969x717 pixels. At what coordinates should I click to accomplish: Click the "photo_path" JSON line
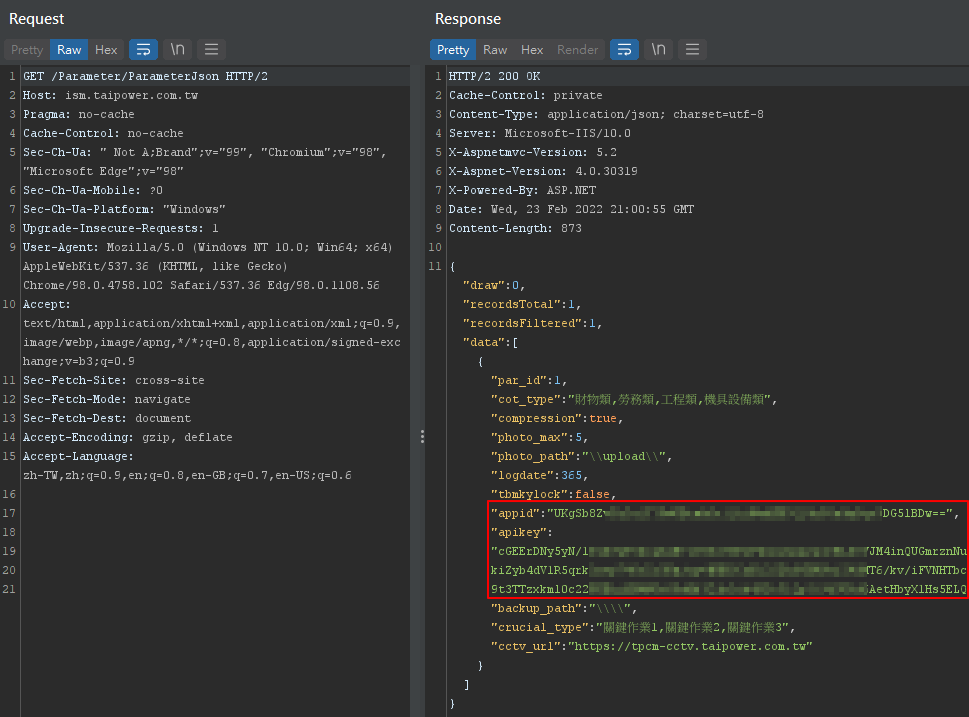pyautogui.click(x=582, y=456)
